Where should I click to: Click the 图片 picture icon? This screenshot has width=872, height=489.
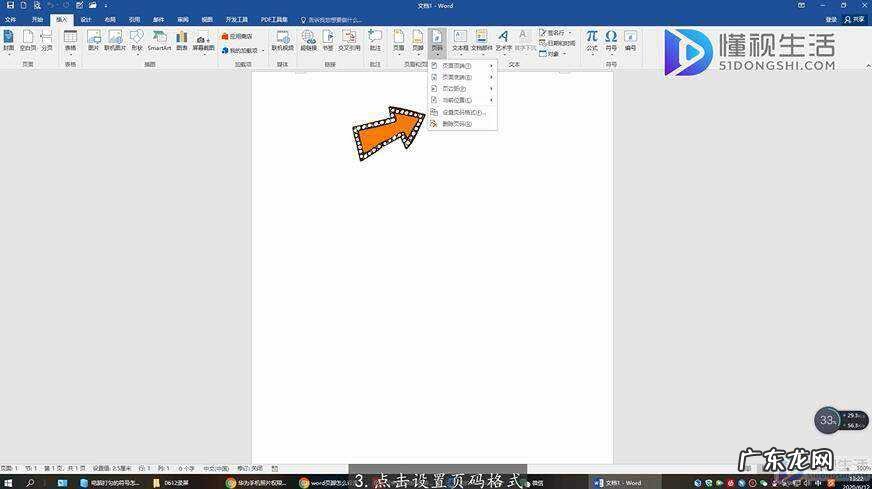pos(93,40)
